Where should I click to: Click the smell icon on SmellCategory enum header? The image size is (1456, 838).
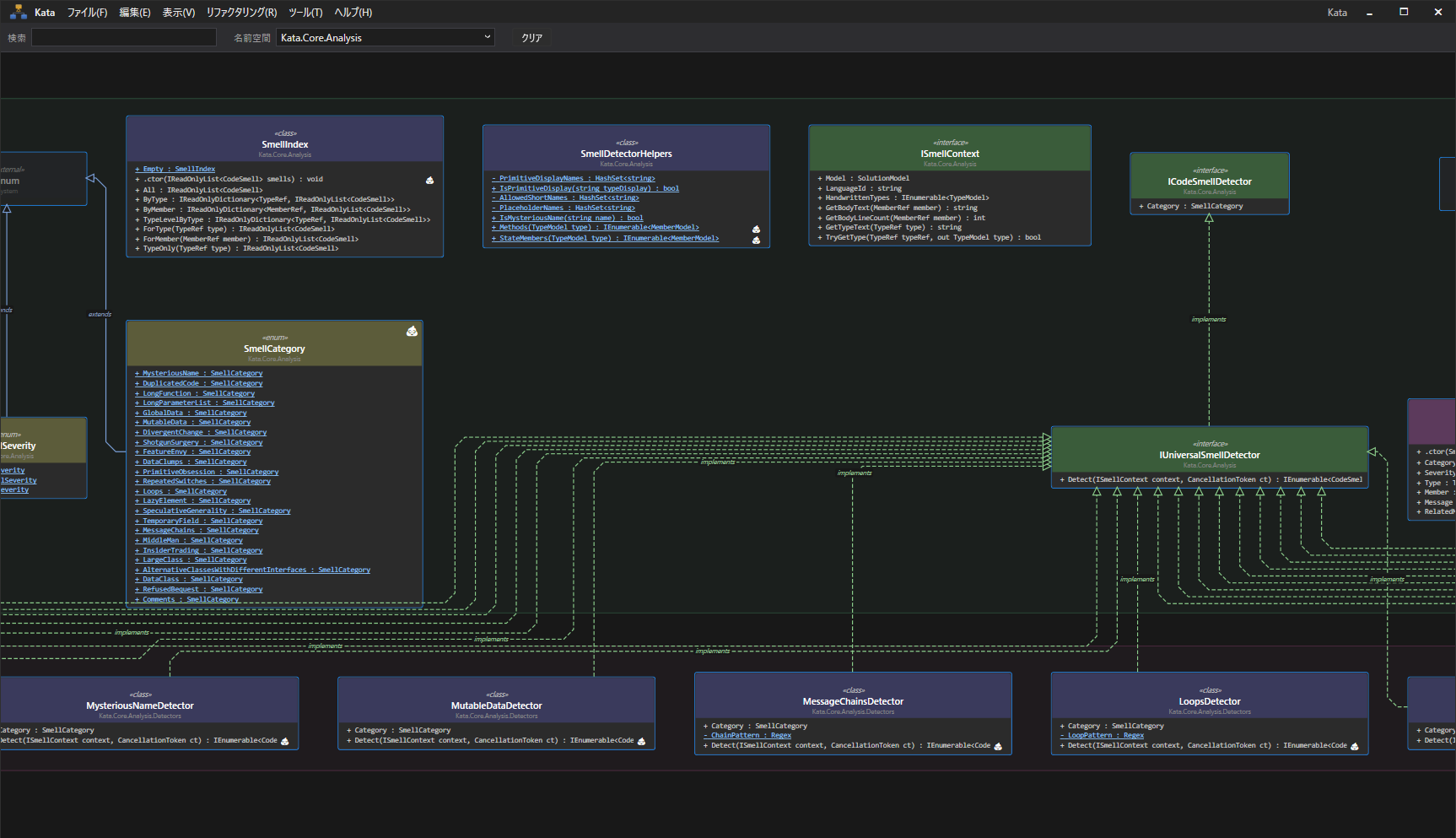pyautogui.click(x=412, y=331)
